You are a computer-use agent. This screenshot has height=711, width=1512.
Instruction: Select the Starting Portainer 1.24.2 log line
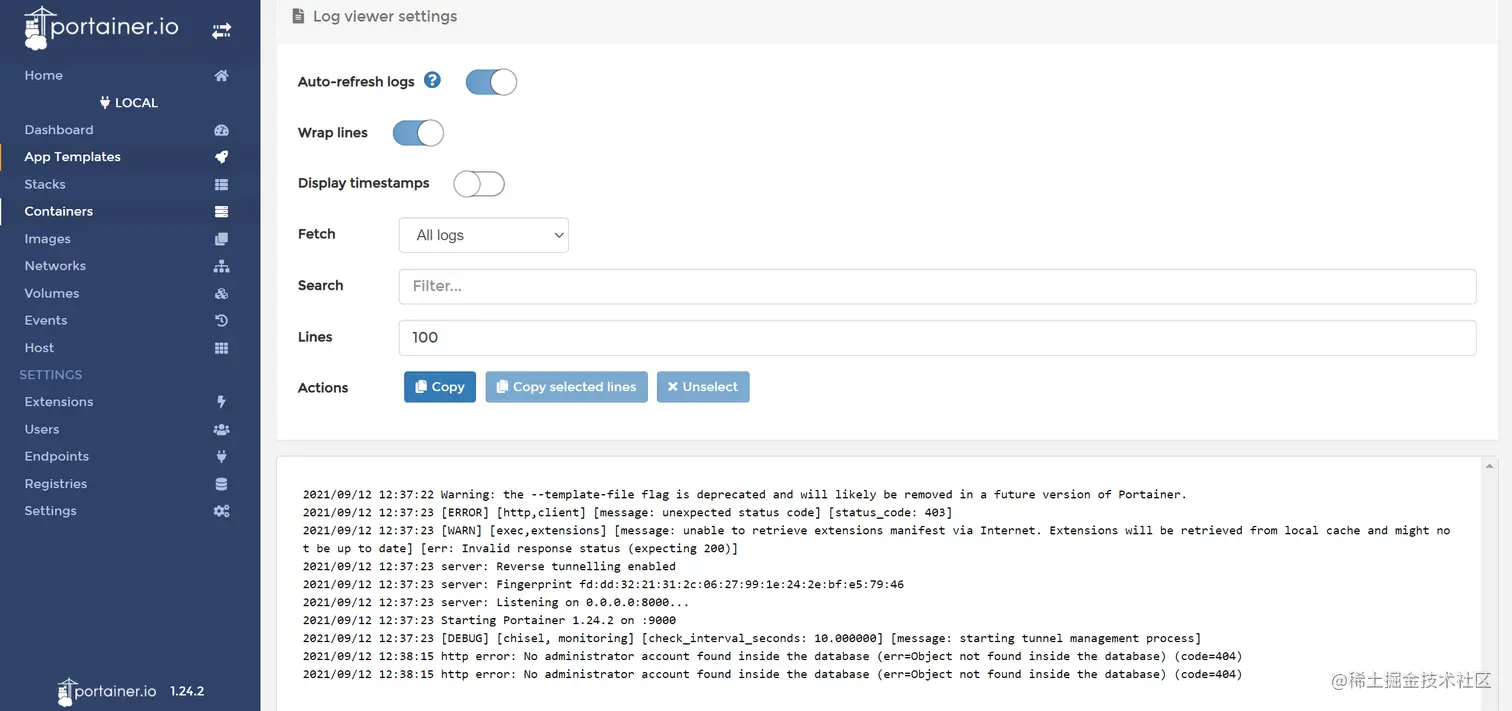pyautogui.click(x=489, y=621)
